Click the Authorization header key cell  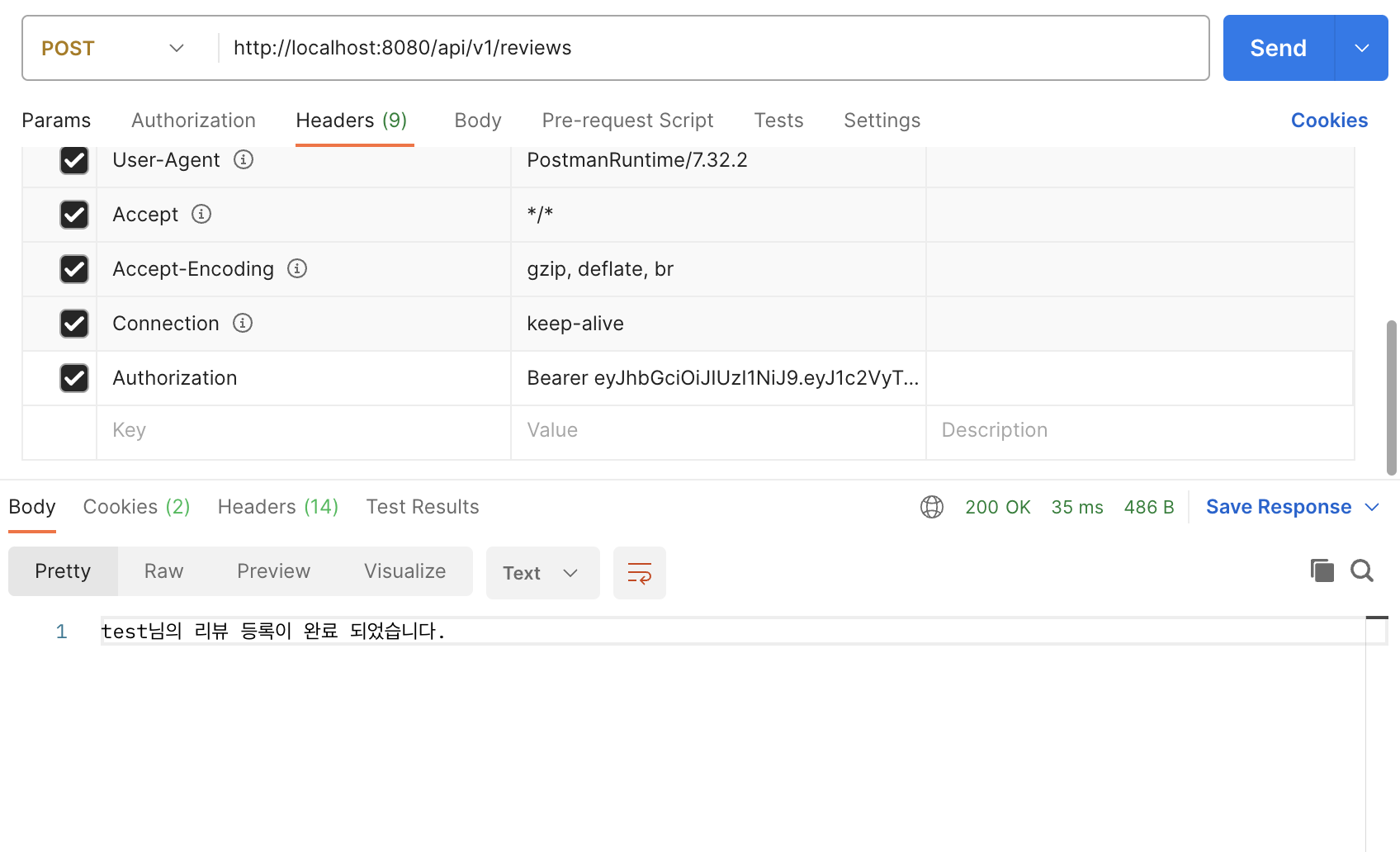coord(304,378)
